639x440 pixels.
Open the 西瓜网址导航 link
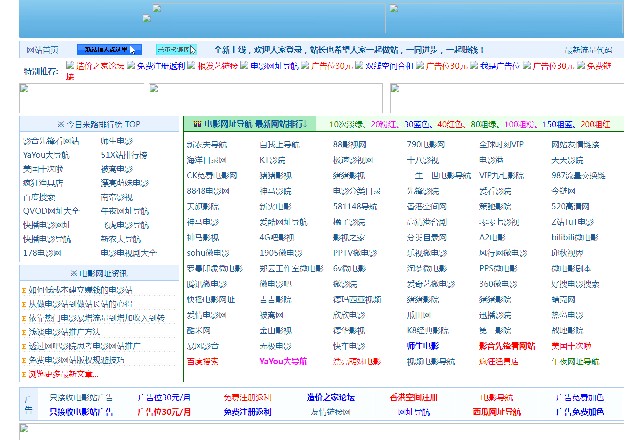click(x=496, y=412)
